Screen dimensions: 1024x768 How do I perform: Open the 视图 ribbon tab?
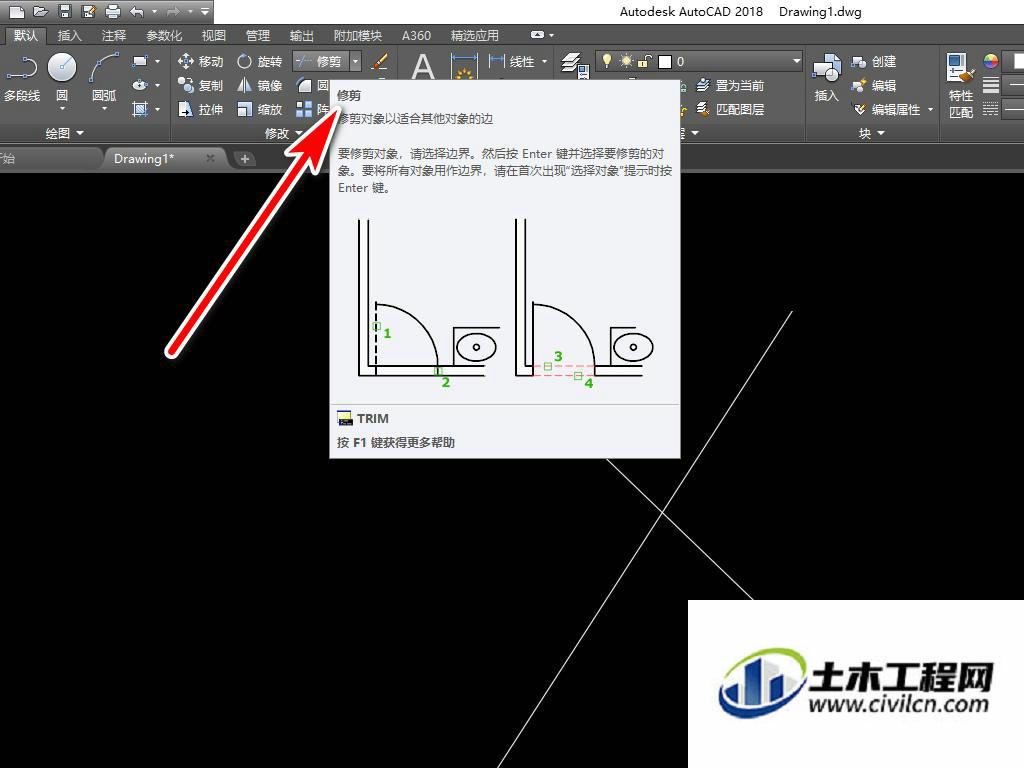(x=214, y=35)
